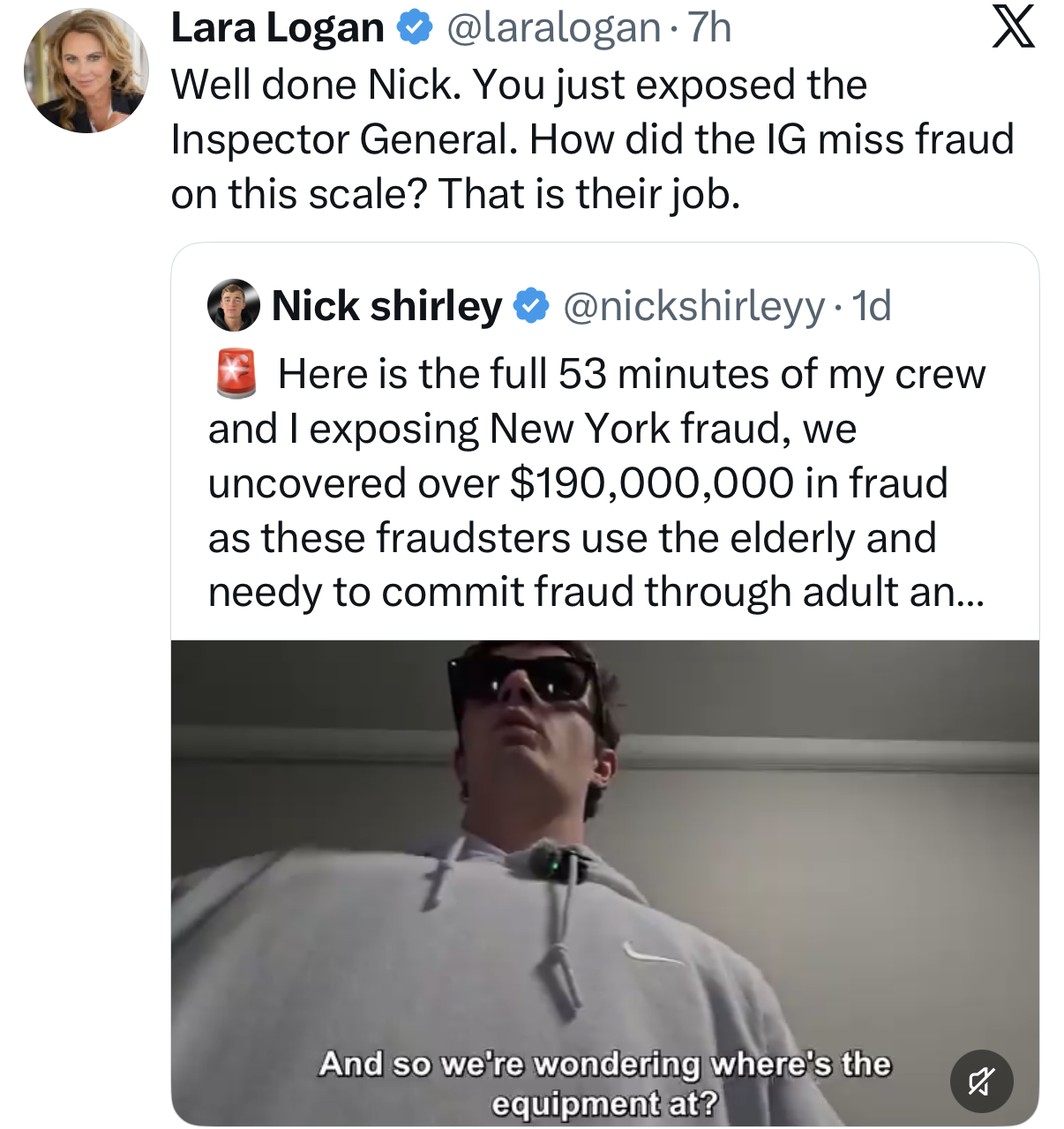
Task: Visit the @nickshirleyy handle
Action: (693, 307)
